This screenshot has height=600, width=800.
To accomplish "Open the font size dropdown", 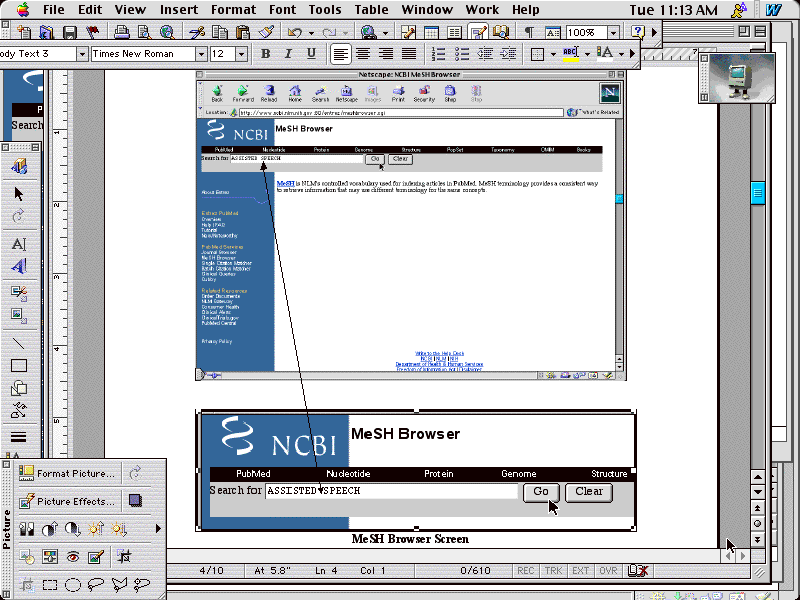I will 241,54.
